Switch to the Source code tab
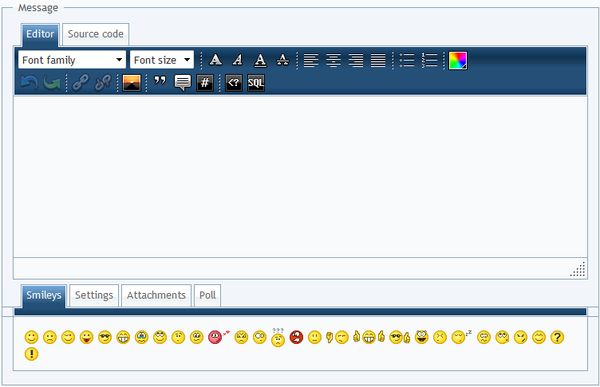This screenshot has width=600, height=387. 95,34
